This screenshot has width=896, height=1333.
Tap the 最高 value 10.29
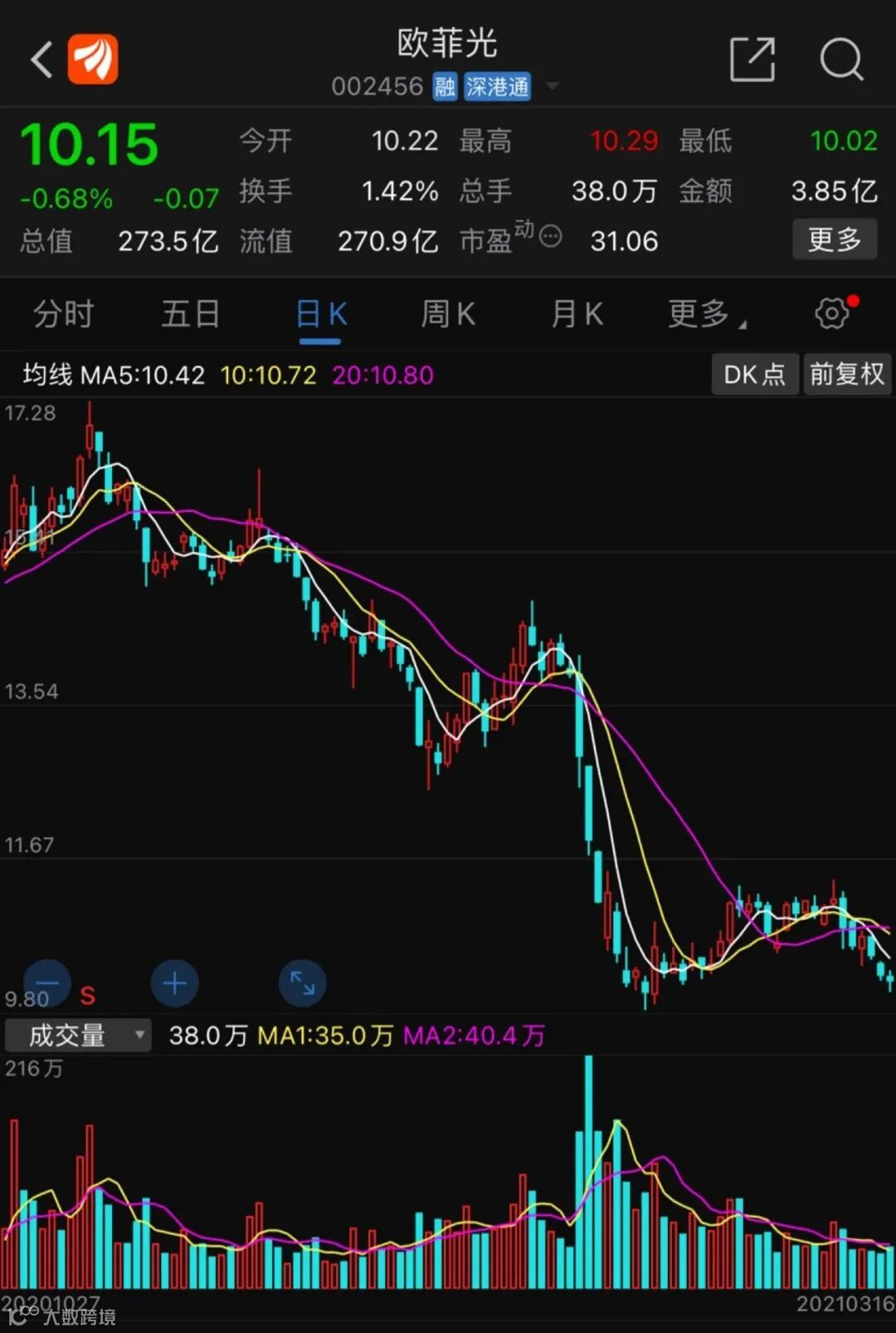coord(624,141)
